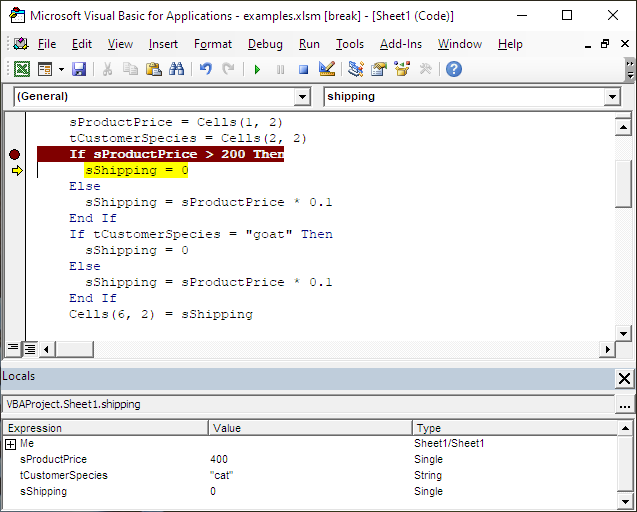Click the Undo arrow icon
Screen dimensions: 637x512
[206, 69]
